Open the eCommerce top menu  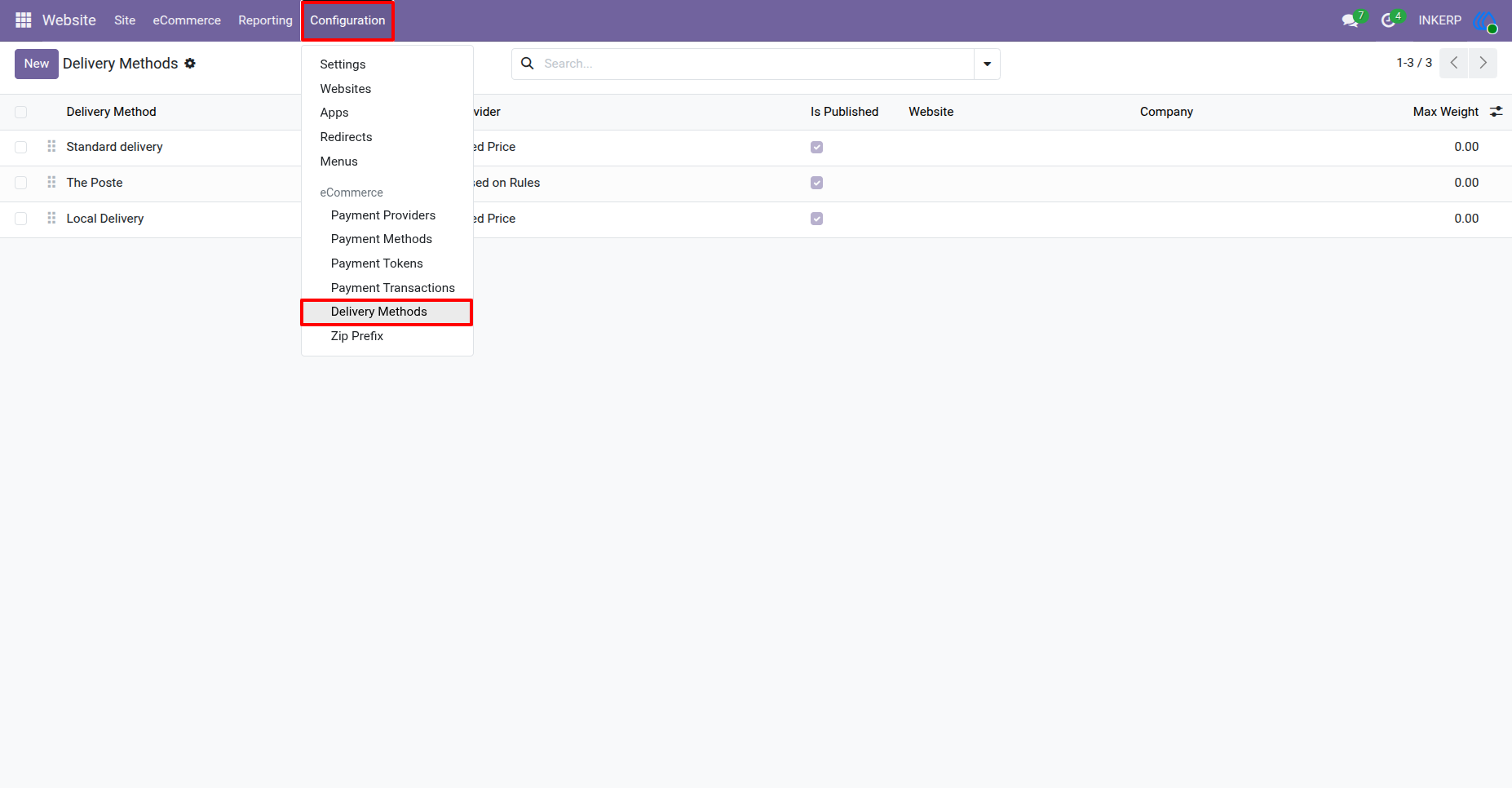187,20
